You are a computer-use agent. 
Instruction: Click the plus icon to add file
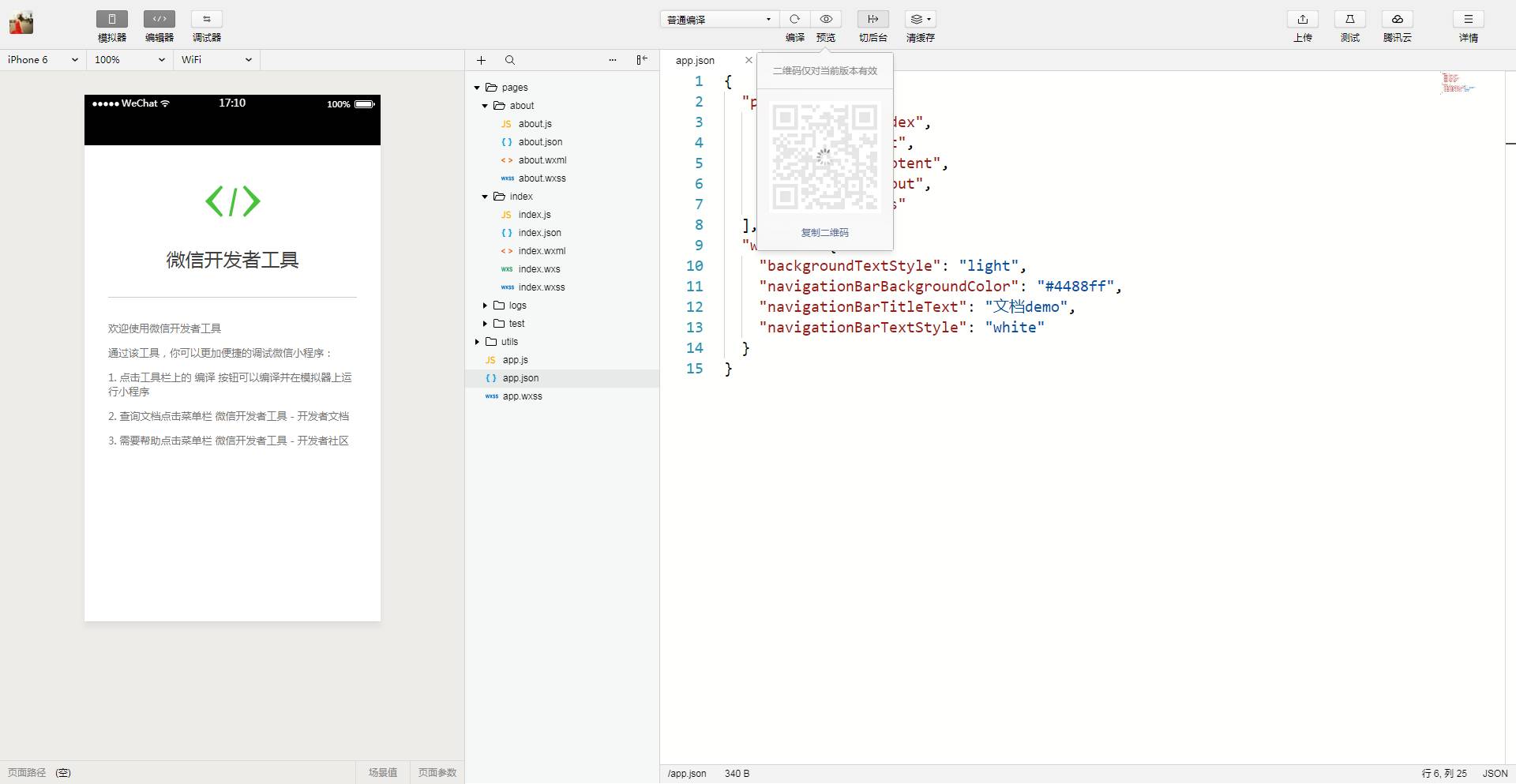482,60
